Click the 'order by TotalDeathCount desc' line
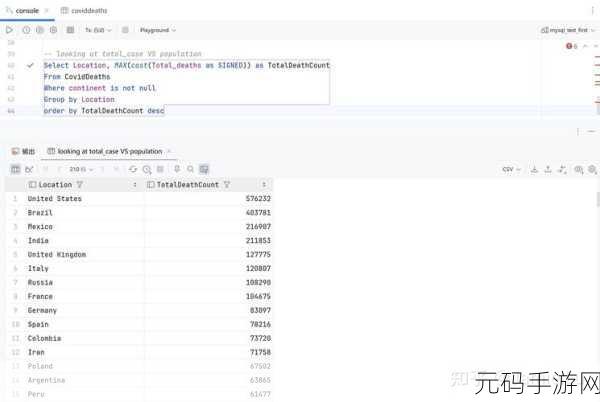This screenshot has width=600, height=402. 104,111
